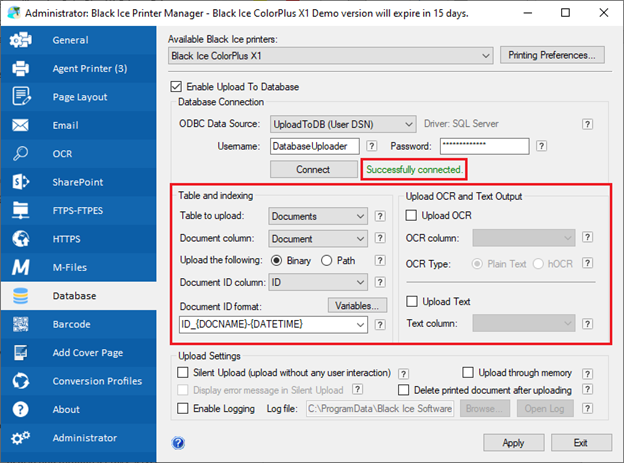Go to Conversion Profiles tab
Viewport: 624px width, 463px height.
point(78,381)
